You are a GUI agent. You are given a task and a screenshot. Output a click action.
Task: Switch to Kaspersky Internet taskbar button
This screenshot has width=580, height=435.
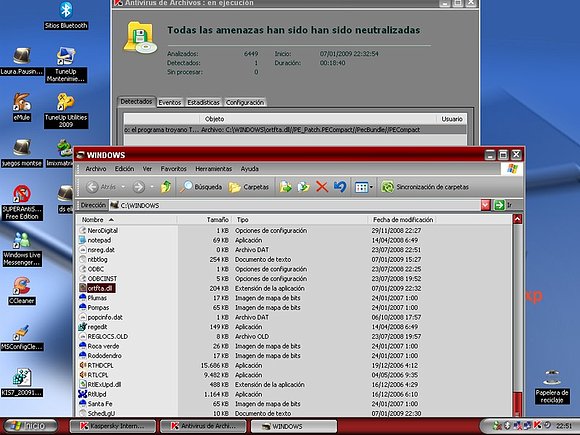point(113,426)
